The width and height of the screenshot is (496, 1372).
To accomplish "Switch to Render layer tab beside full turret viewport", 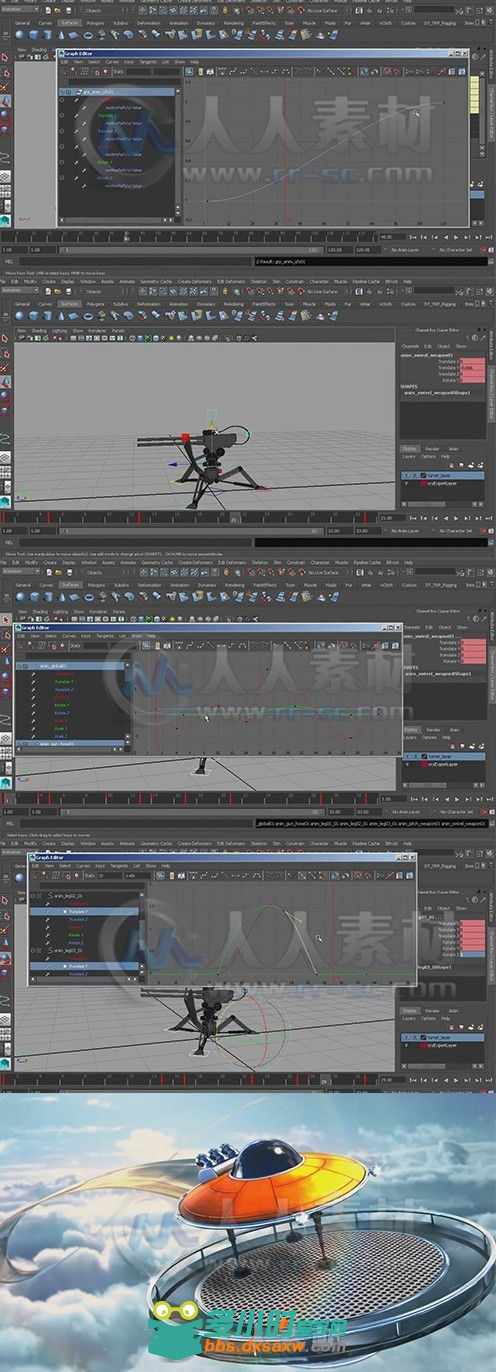I will tap(432, 449).
